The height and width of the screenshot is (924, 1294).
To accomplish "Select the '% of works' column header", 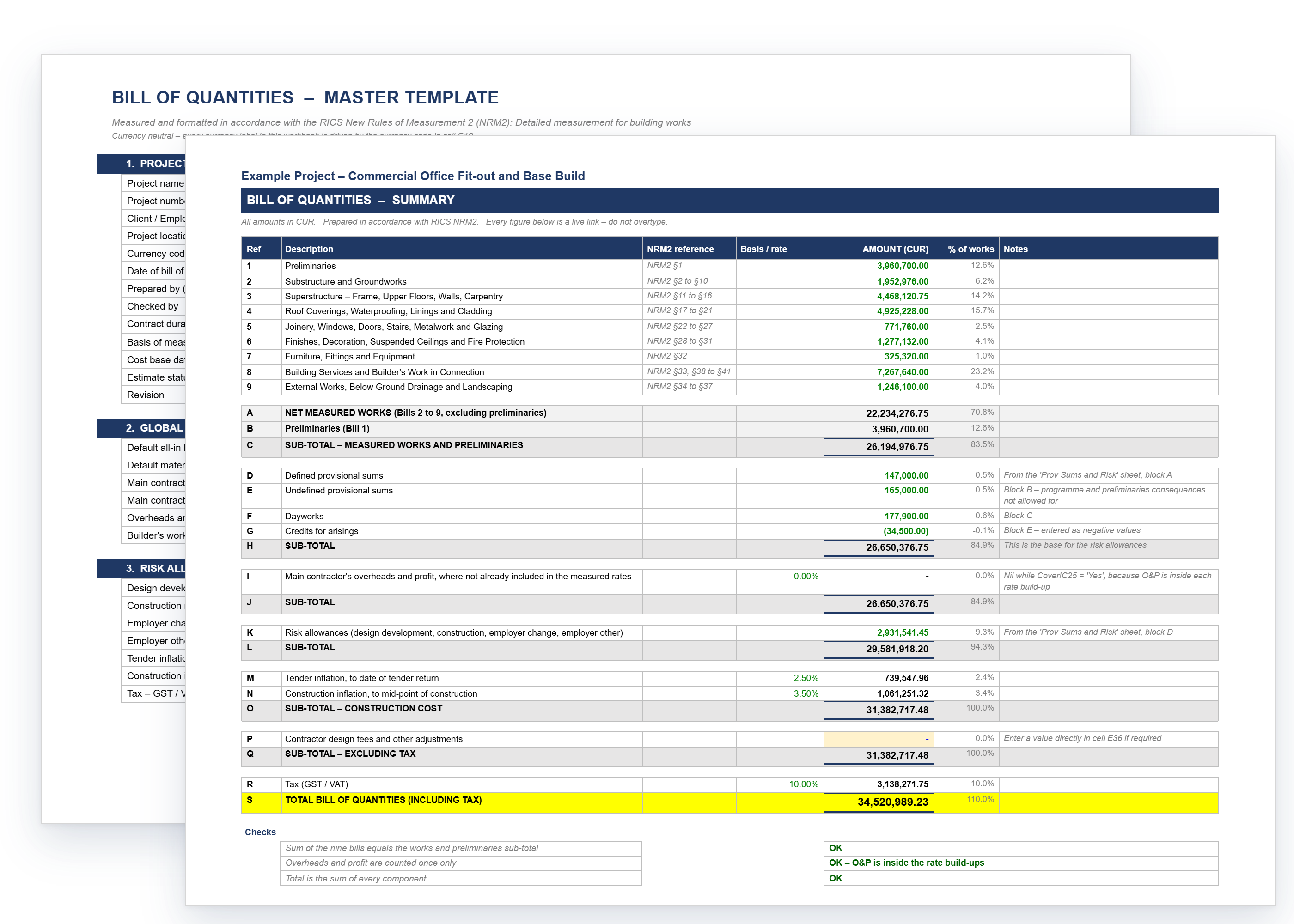I will tap(966, 249).
